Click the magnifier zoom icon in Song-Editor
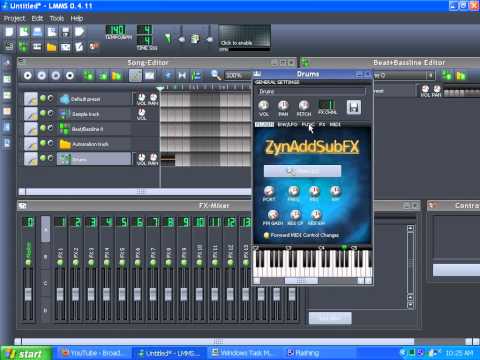The height and width of the screenshot is (360, 480). (216, 75)
